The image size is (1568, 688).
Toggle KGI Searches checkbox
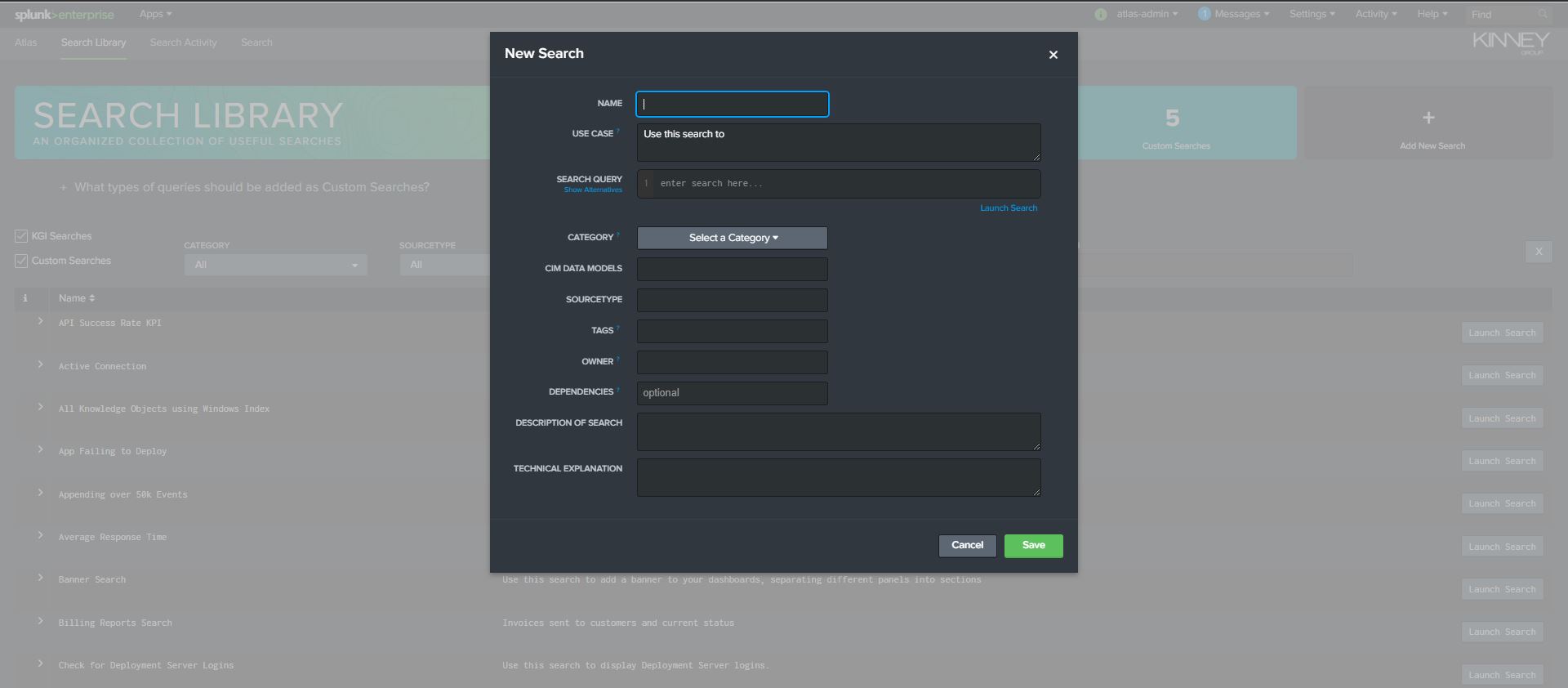(21, 236)
